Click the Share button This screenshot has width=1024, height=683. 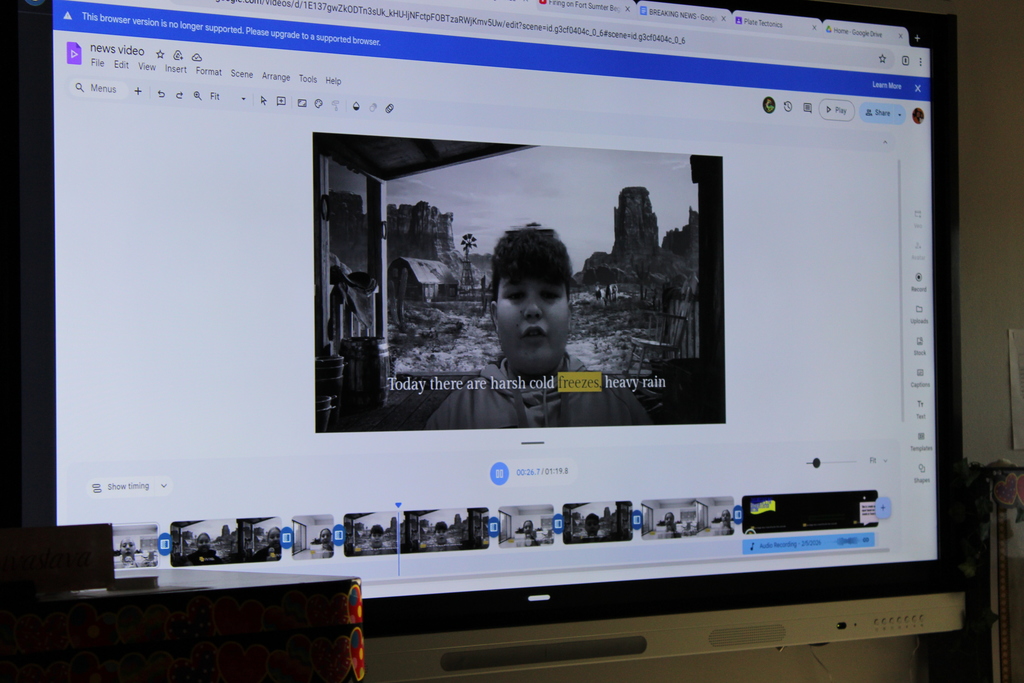tap(877, 113)
